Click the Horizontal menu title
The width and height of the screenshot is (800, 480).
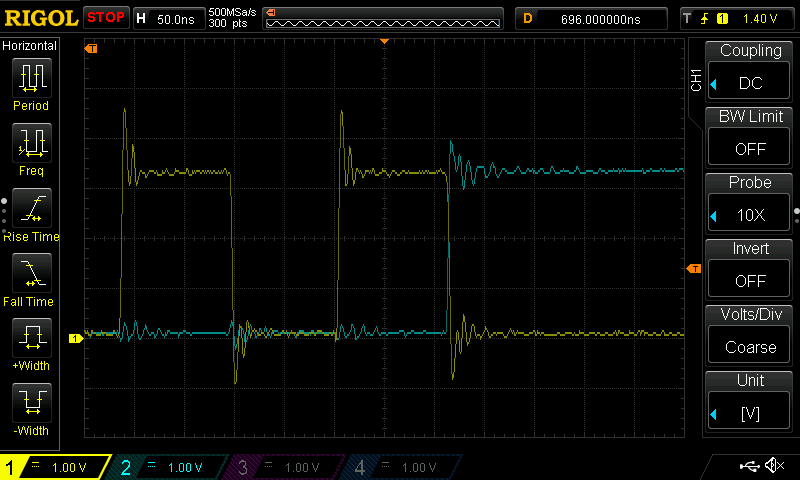pyautogui.click(x=30, y=46)
